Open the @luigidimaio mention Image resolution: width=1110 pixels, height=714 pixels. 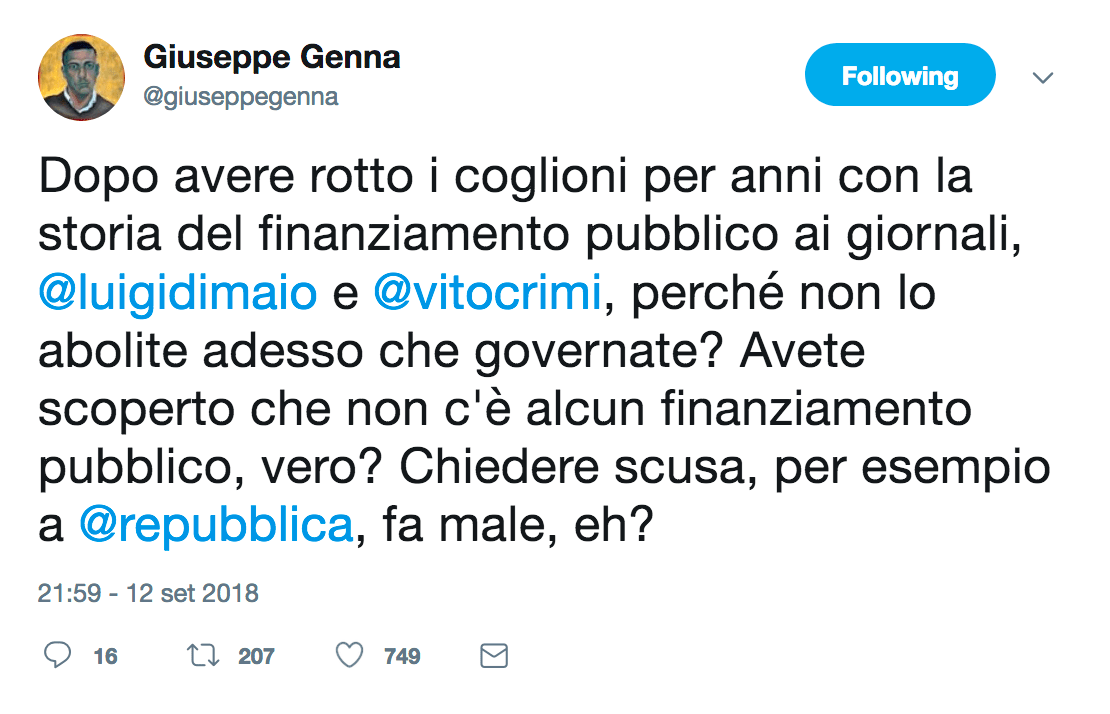pyautogui.click(x=179, y=295)
